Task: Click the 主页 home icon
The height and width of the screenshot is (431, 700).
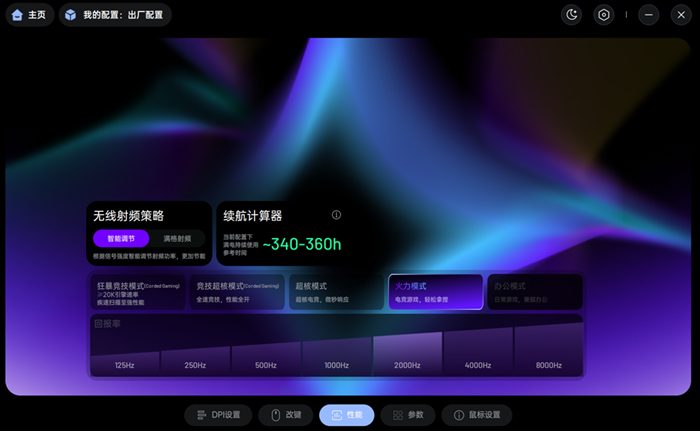Action: pyautogui.click(x=17, y=15)
